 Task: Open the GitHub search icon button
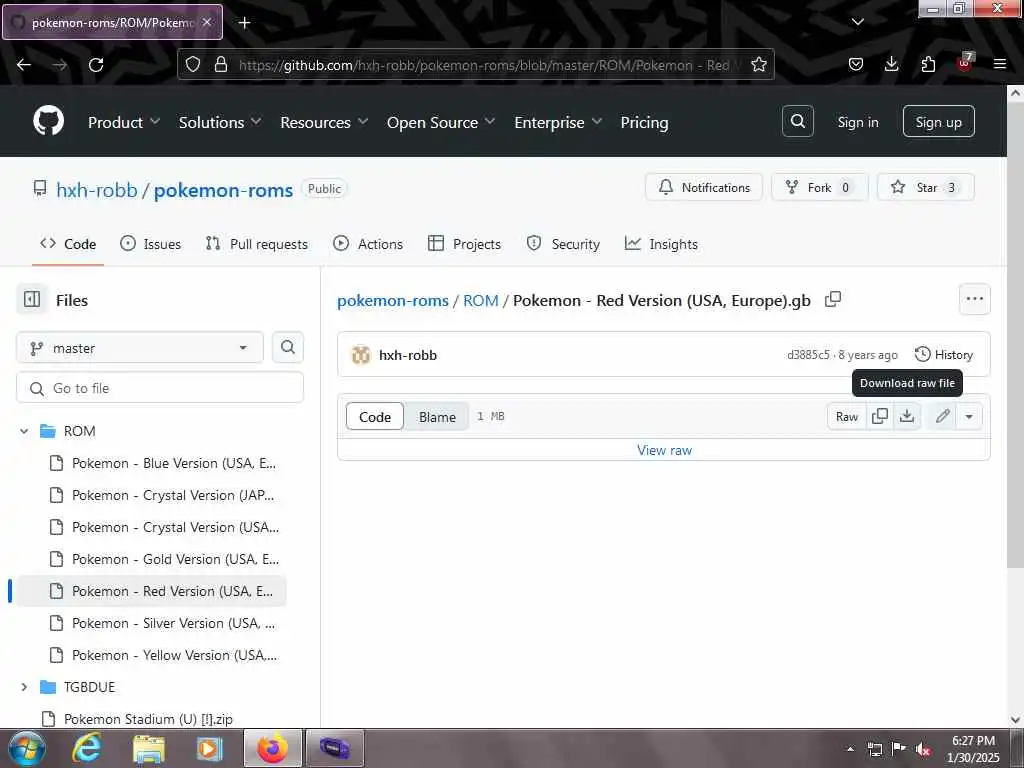coord(797,121)
